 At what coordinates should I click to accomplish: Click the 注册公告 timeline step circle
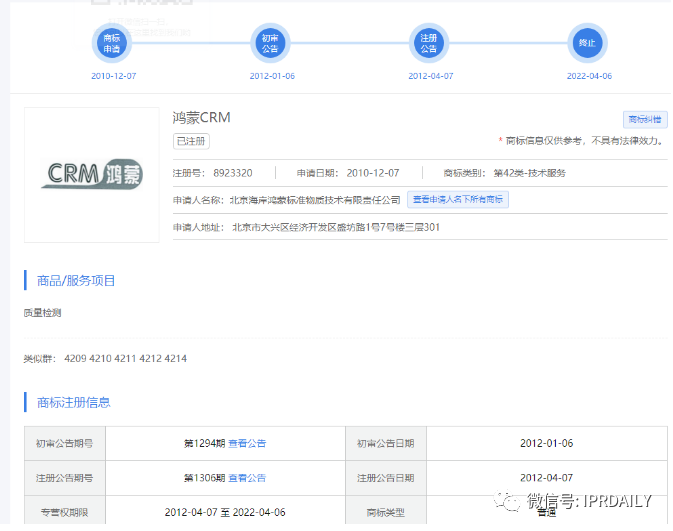tap(429, 43)
